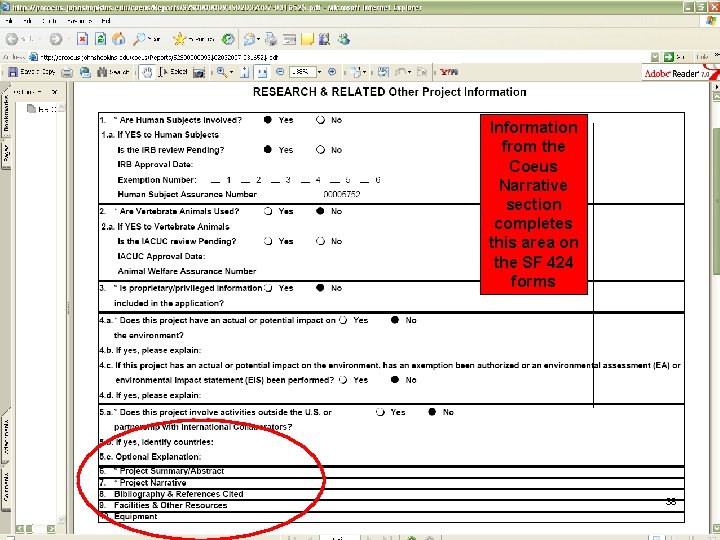Click the Adobe Reader Search binoculars
Screen dimensions: 720x540
click(x=113, y=72)
